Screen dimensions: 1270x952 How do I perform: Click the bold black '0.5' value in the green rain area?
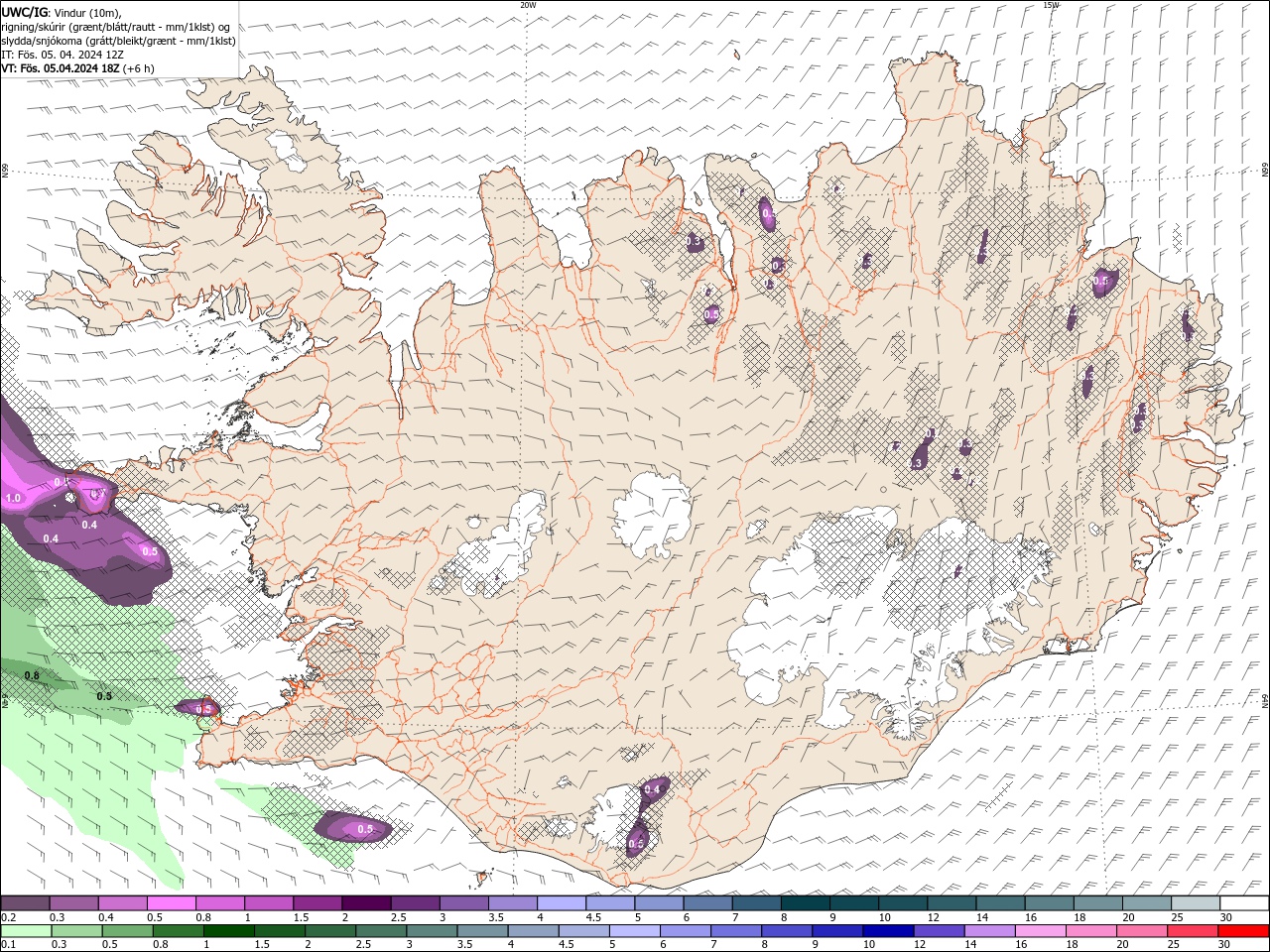104,696
